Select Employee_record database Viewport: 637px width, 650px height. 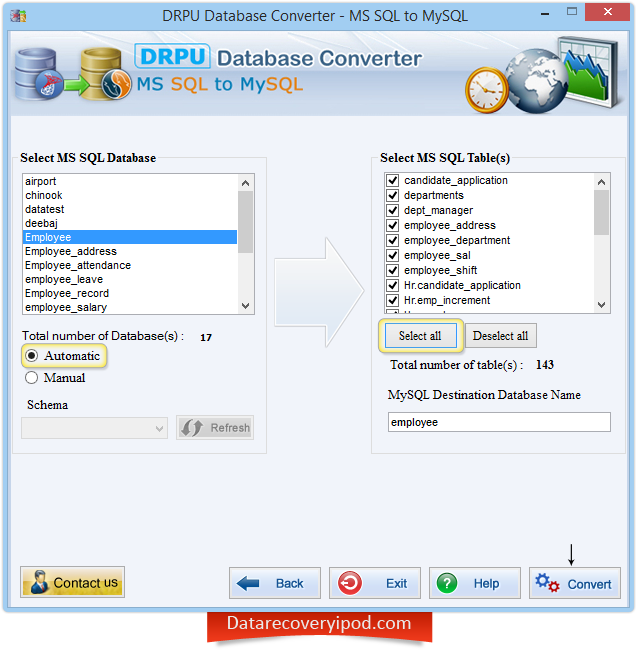tap(130, 293)
